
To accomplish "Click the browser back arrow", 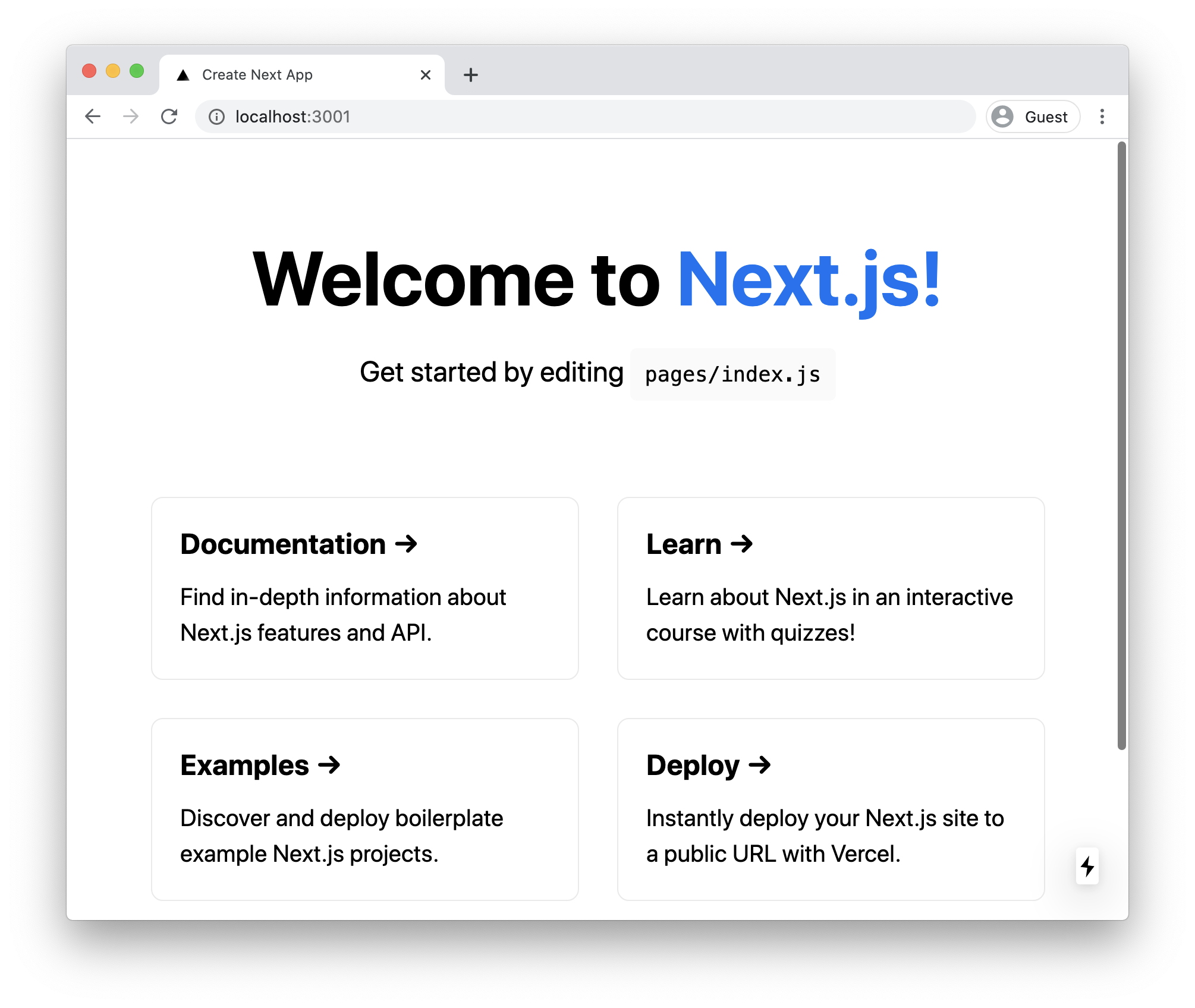I will point(93,116).
